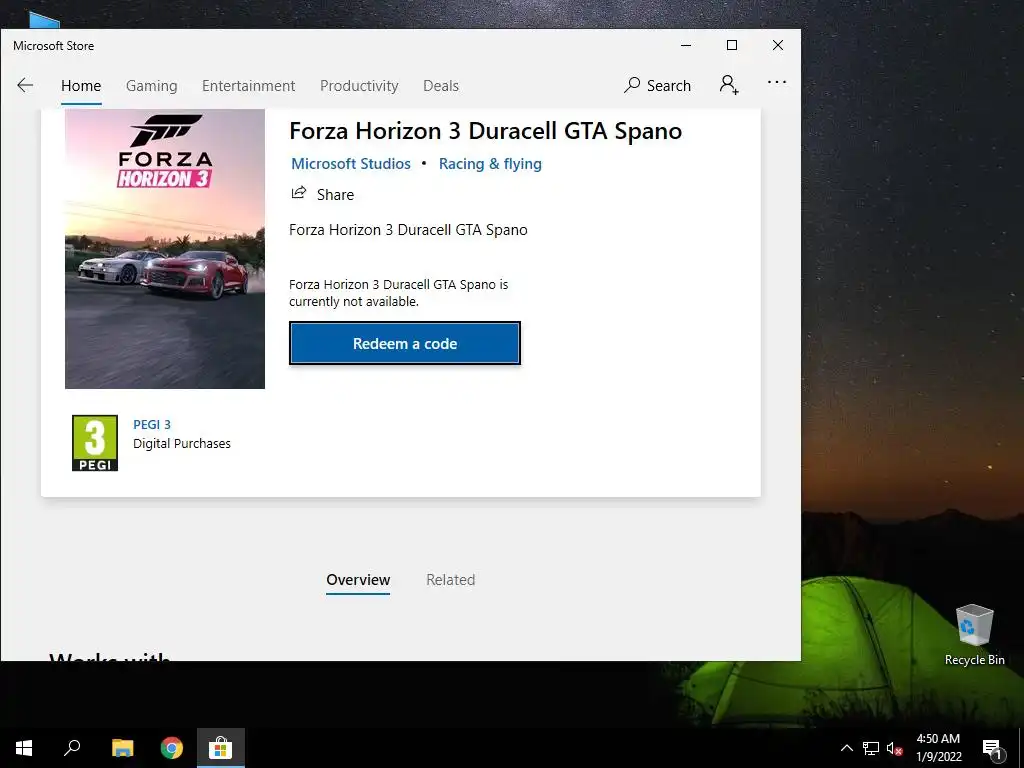Select the Recycle Bin desktop icon
This screenshot has width=1024, height=768.
[x=974, y=635]
